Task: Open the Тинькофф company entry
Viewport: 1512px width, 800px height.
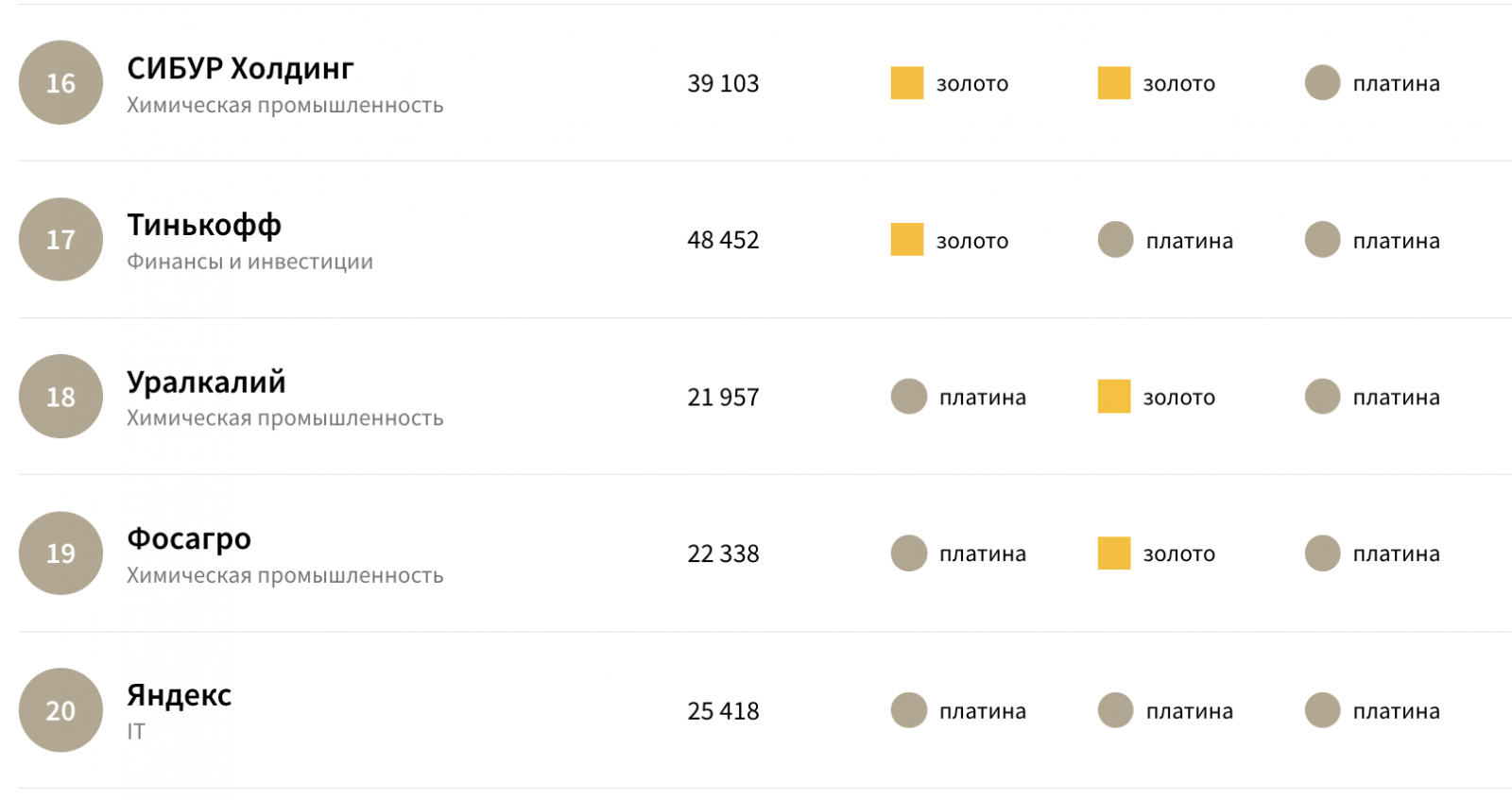Action: pos(204,226)
